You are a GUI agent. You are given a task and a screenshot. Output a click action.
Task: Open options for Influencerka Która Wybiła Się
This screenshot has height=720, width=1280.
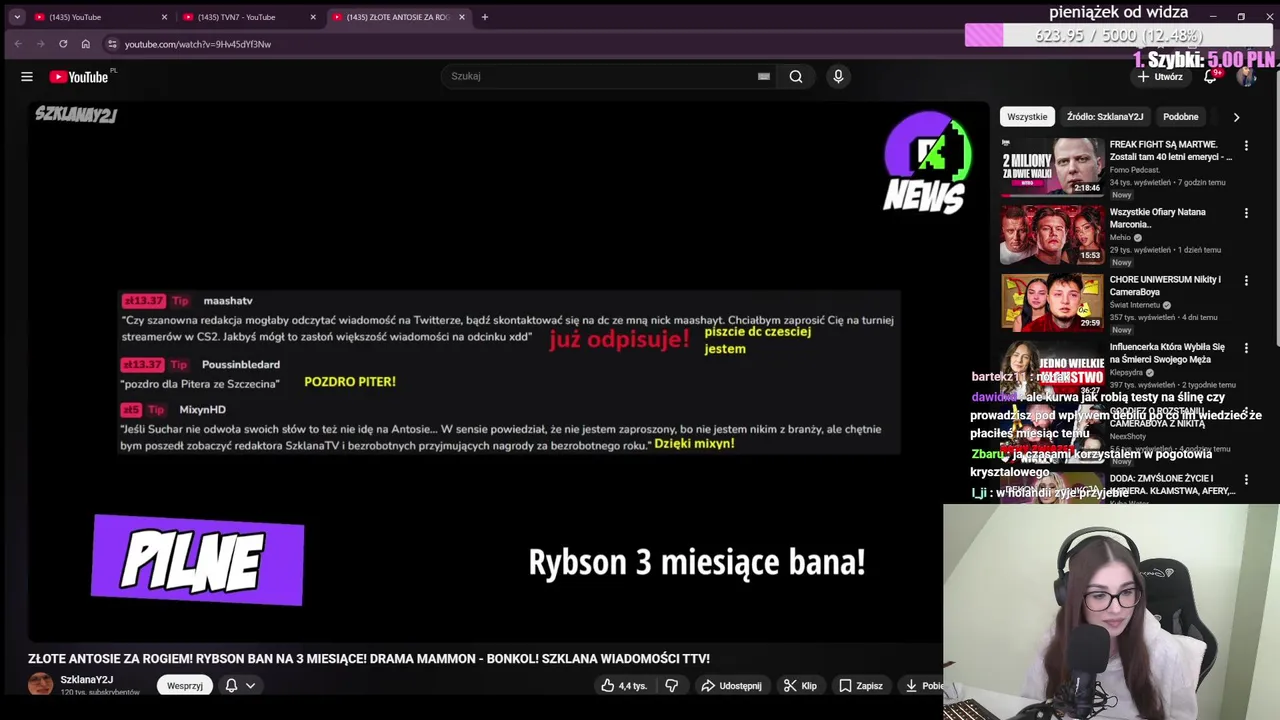pos(1246,348)
